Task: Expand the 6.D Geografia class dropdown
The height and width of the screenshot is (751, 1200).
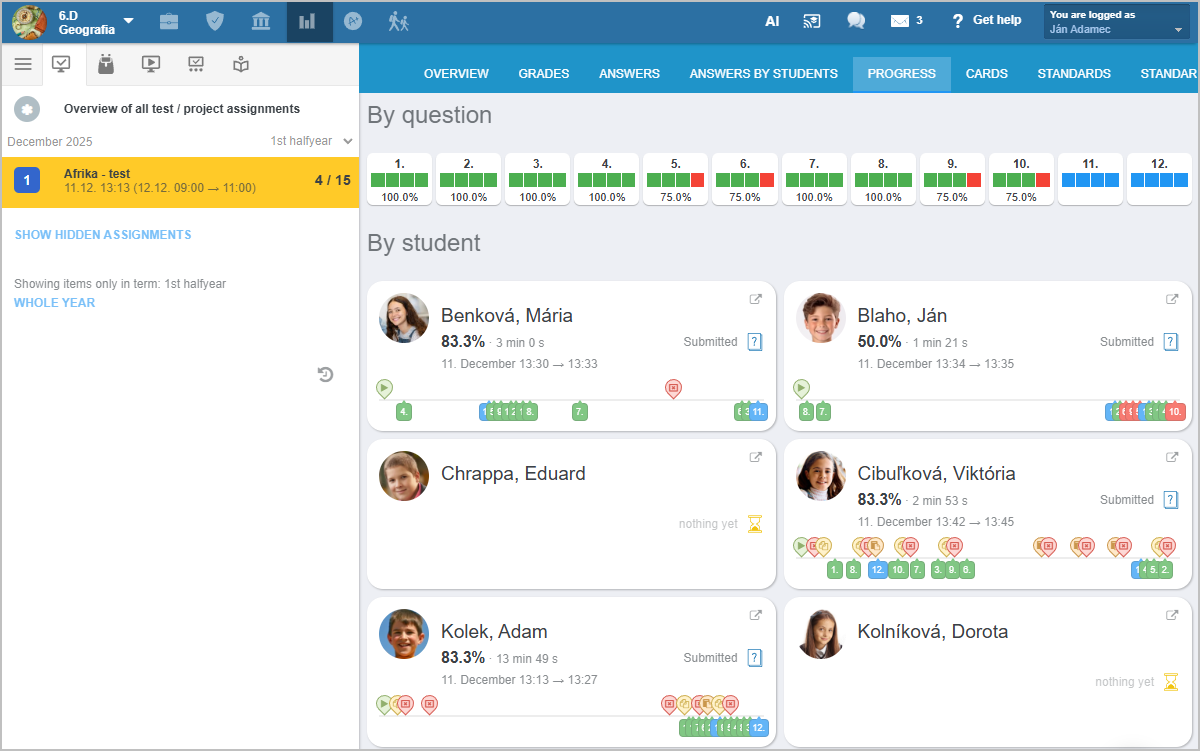Action: [x=128, y=21]
